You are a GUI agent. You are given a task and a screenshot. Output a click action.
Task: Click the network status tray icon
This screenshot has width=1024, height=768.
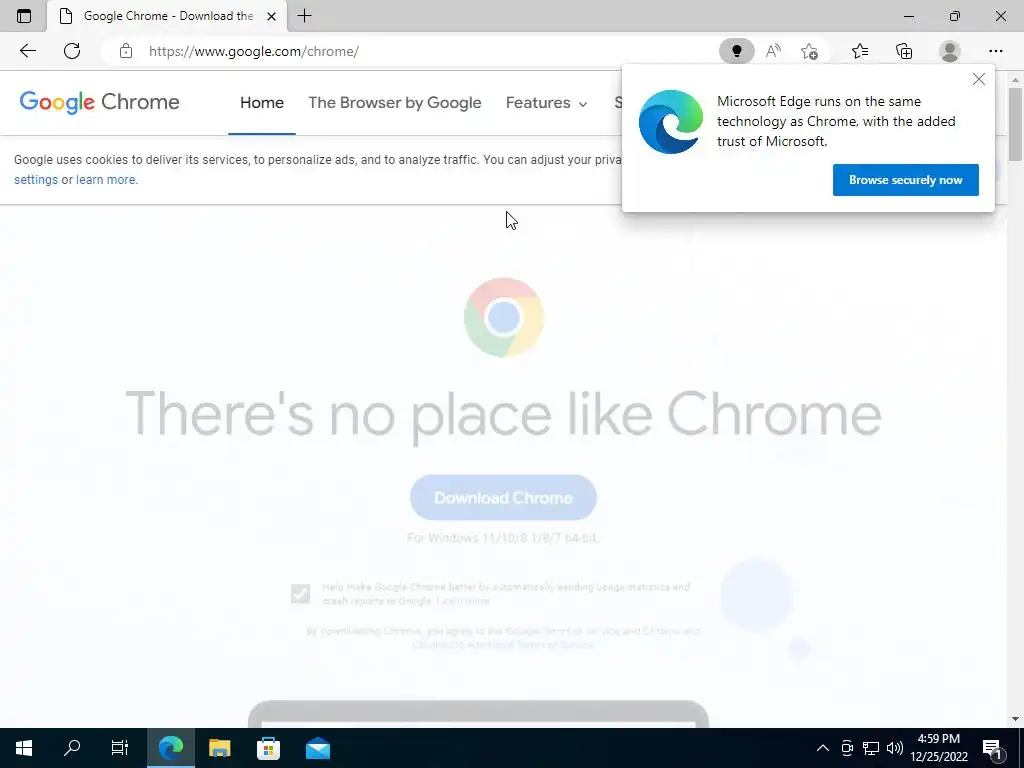(871, 748)
